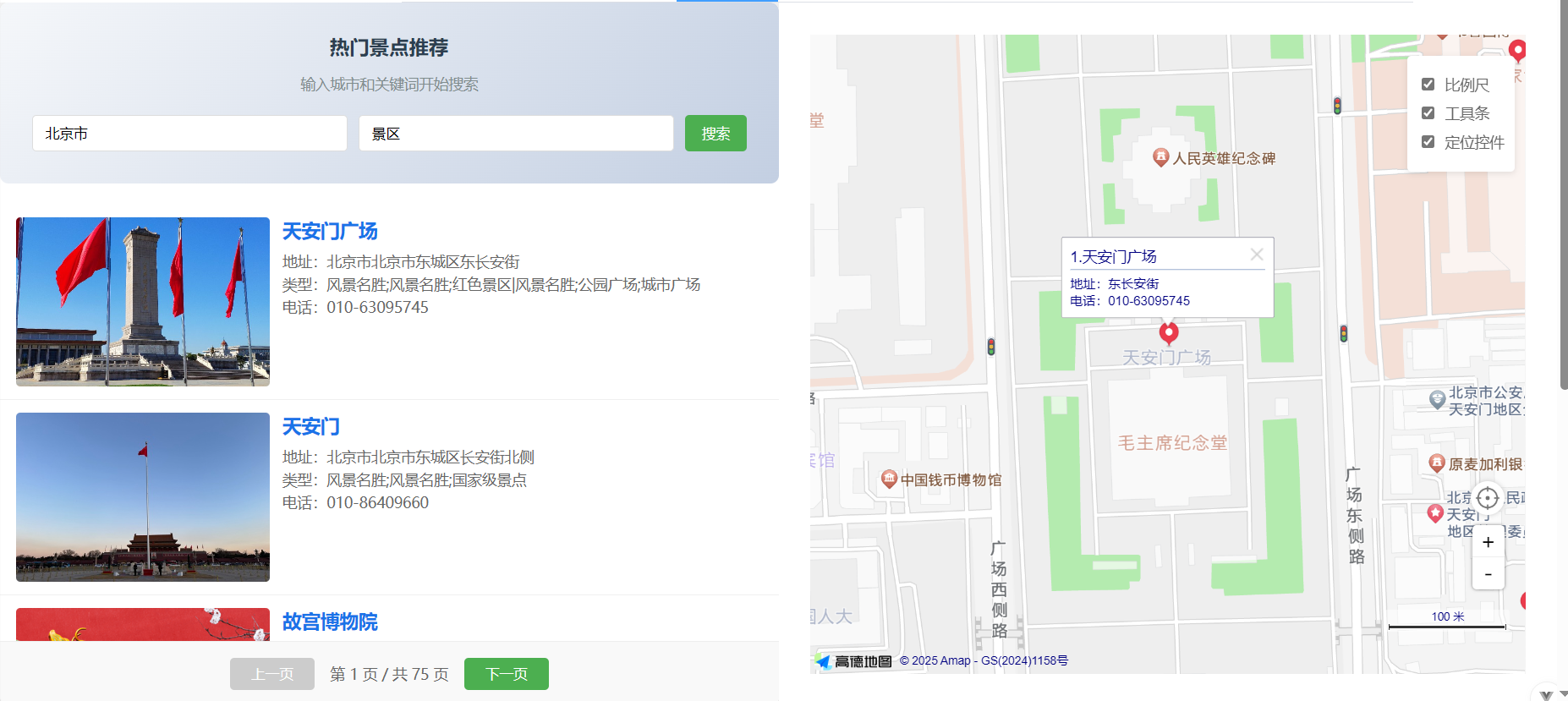Screen dimensions: 1568x701
Task: Click address 北京市北京市东城区长安街北侧
Action: (x=430, y=457)
